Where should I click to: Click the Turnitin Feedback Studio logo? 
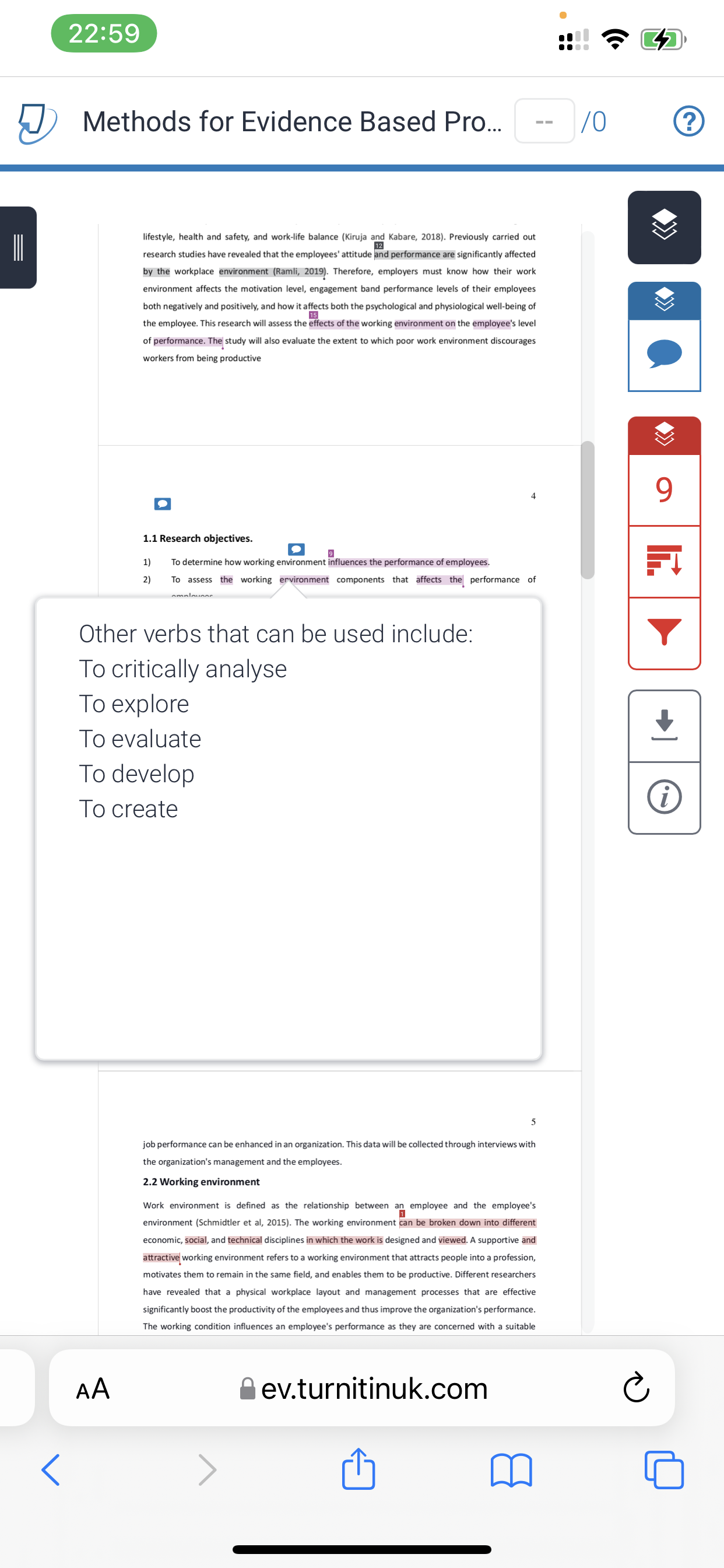pos(37,122)
